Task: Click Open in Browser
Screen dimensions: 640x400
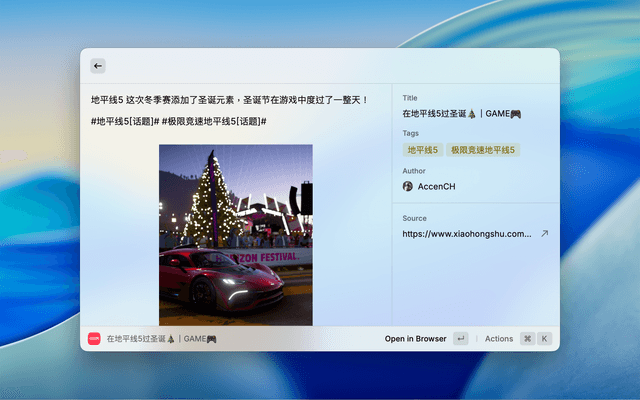Action: tap(415, 339)
